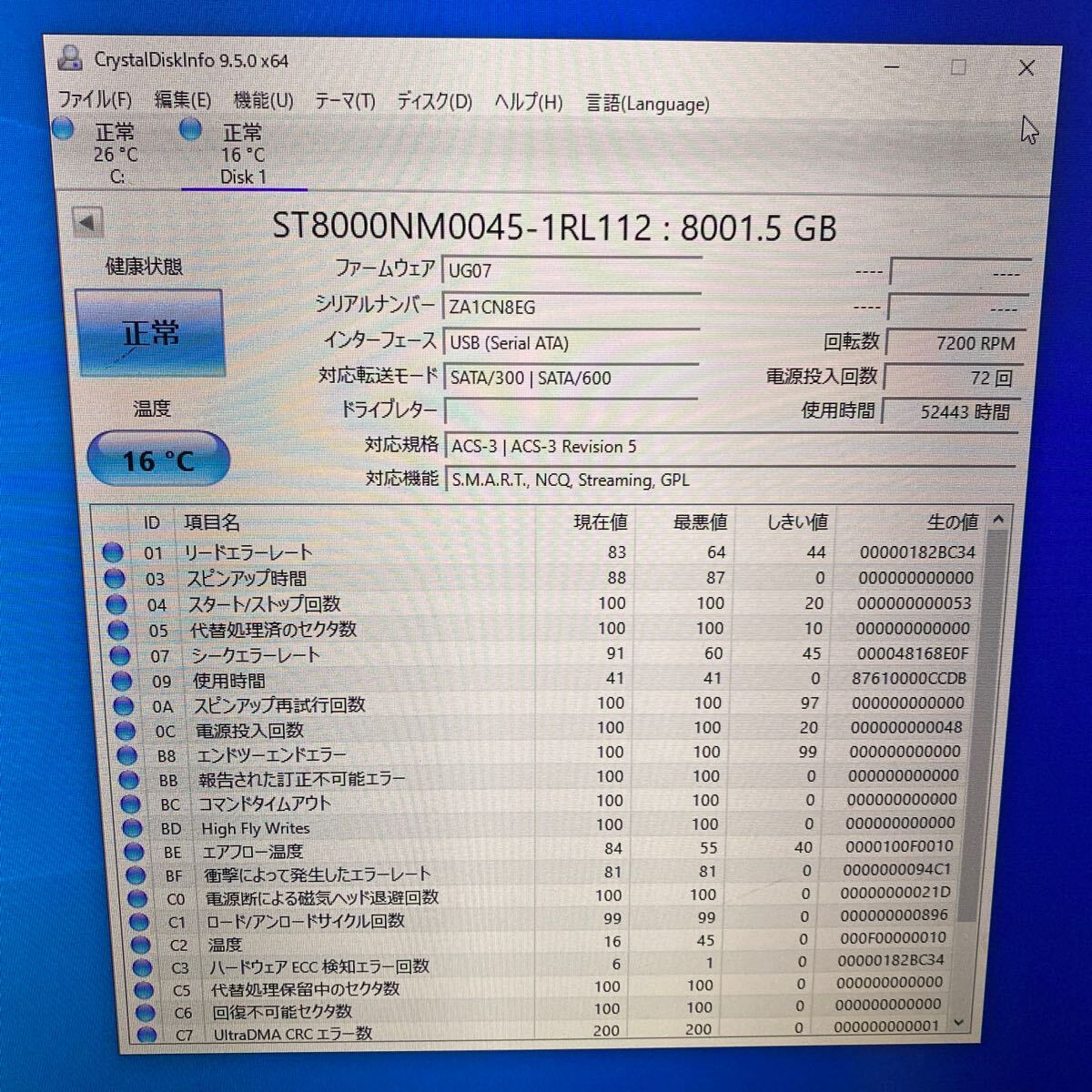Image resolution: width=1092 pixels, height=1092 pixels.
Task: Click status orb for コマンドタイムアウト row
Action: tap(131, 804)
